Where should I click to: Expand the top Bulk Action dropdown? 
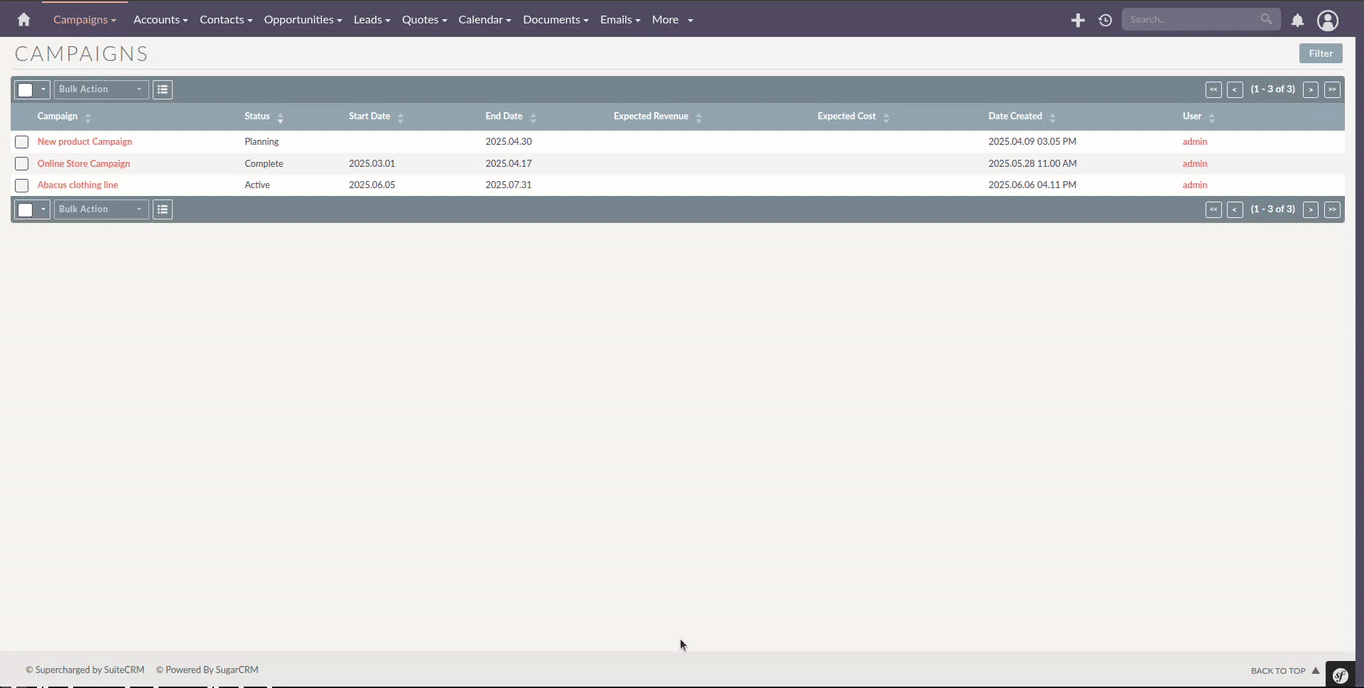coord(100,90)
